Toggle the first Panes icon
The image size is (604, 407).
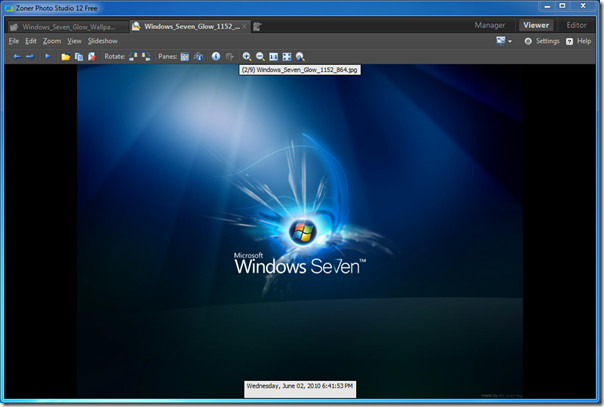(185, 57)
